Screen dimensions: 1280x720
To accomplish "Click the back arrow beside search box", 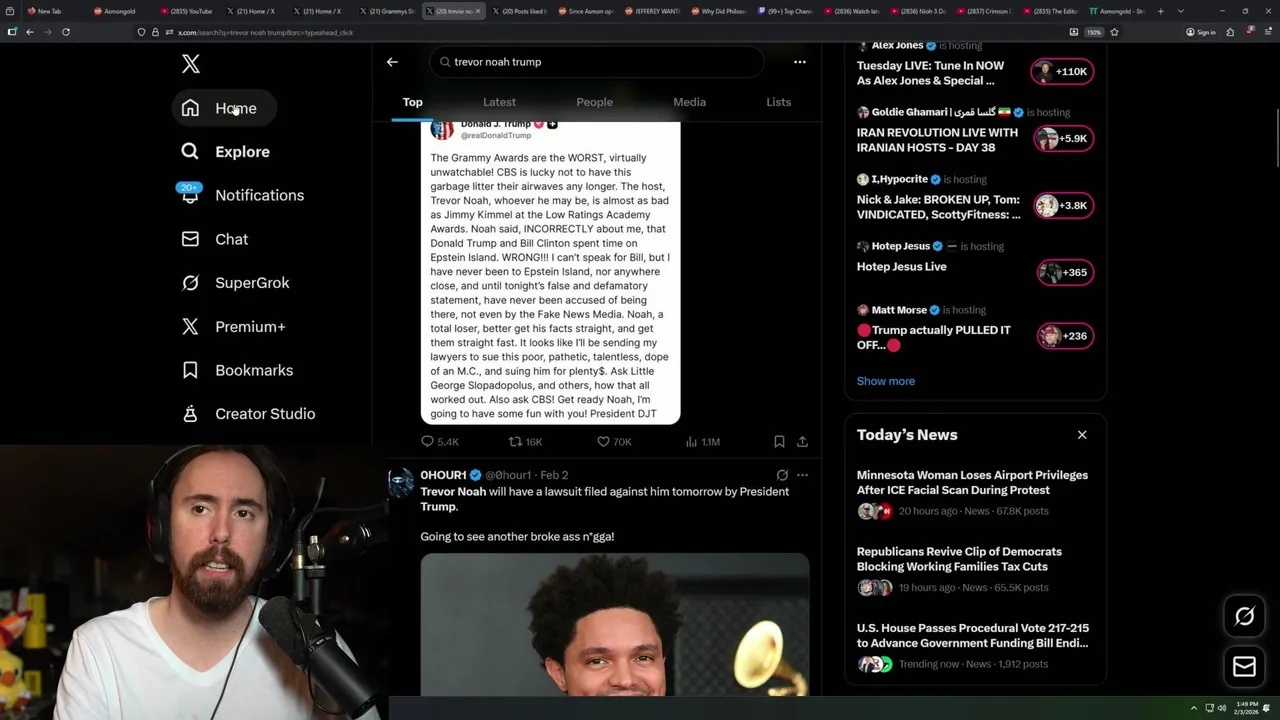I will tap(392, 62).
